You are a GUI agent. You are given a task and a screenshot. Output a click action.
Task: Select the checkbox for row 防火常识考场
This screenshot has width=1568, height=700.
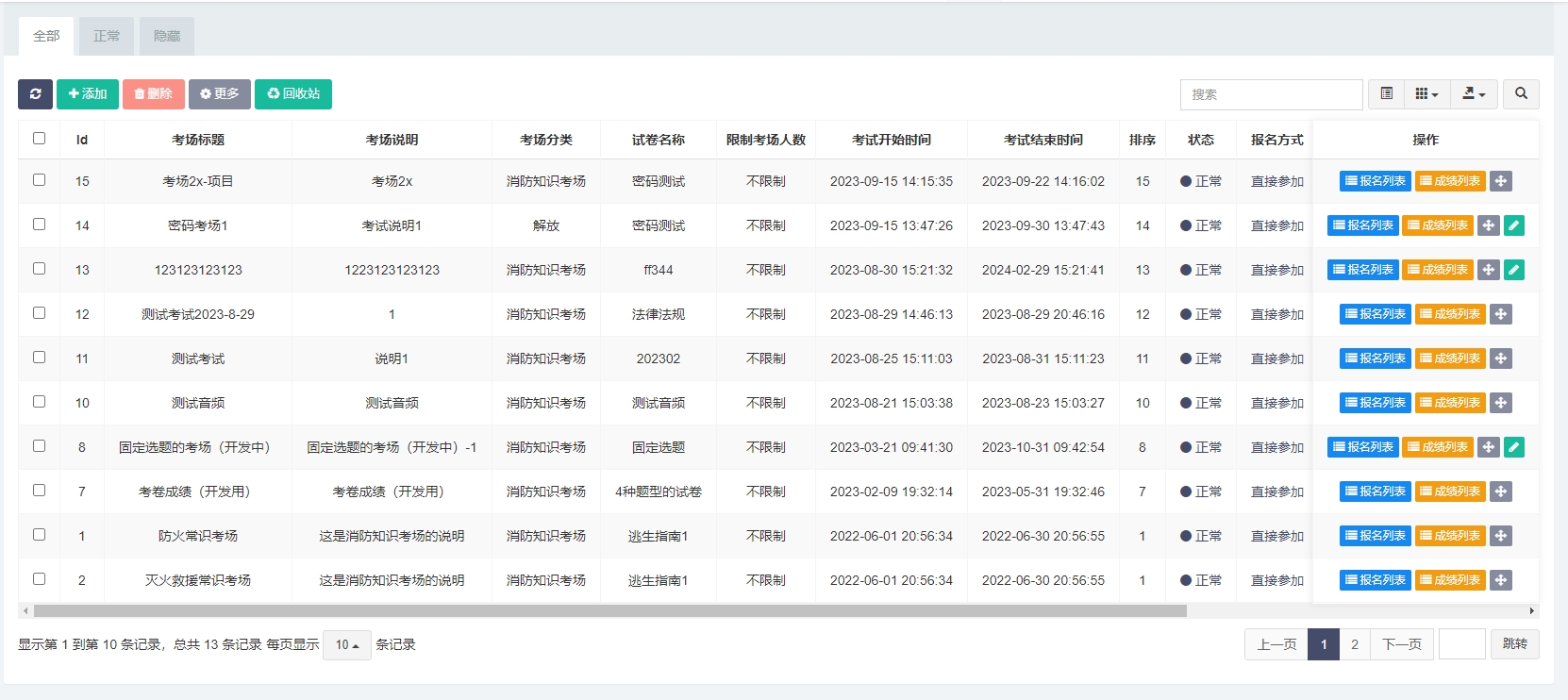click(x=39, y=535)
